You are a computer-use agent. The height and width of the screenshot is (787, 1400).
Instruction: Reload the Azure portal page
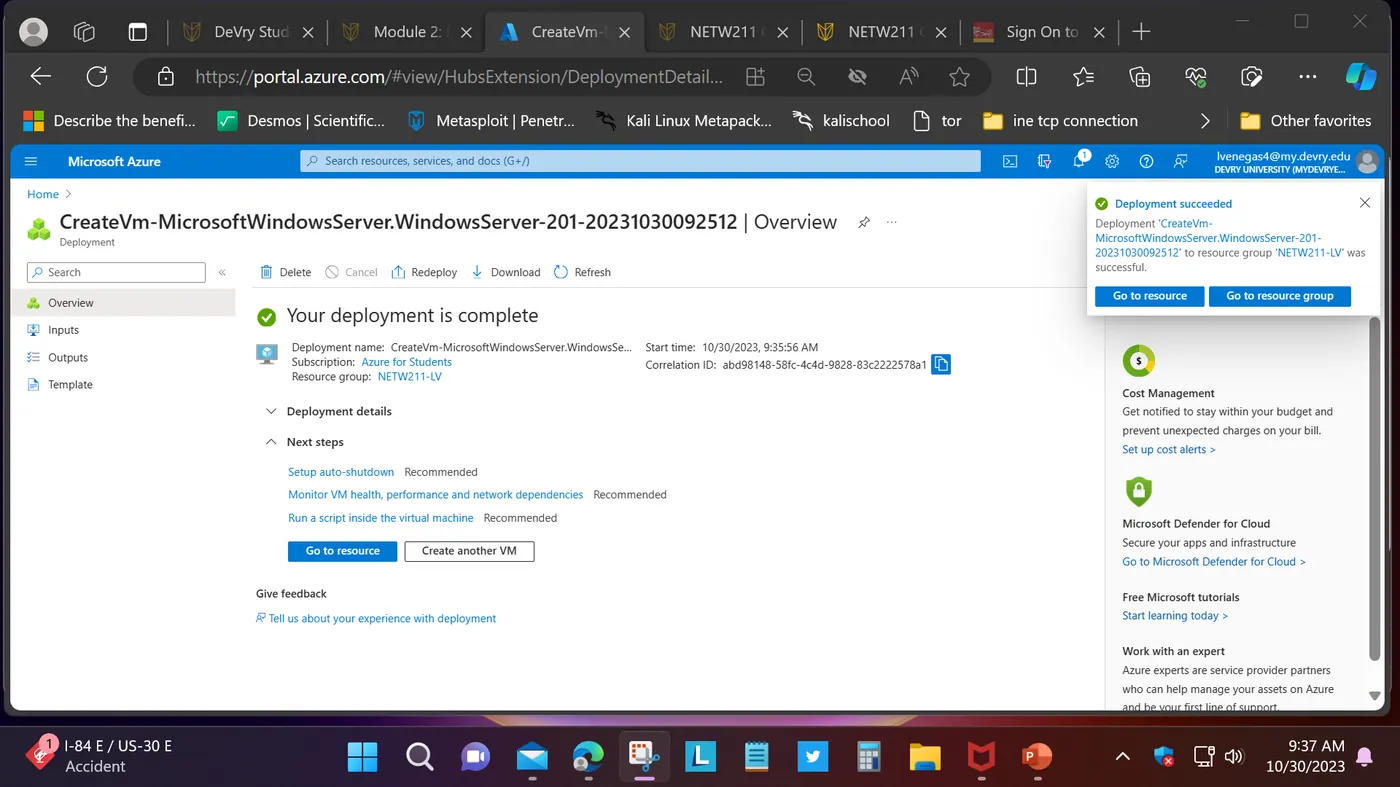97,76
